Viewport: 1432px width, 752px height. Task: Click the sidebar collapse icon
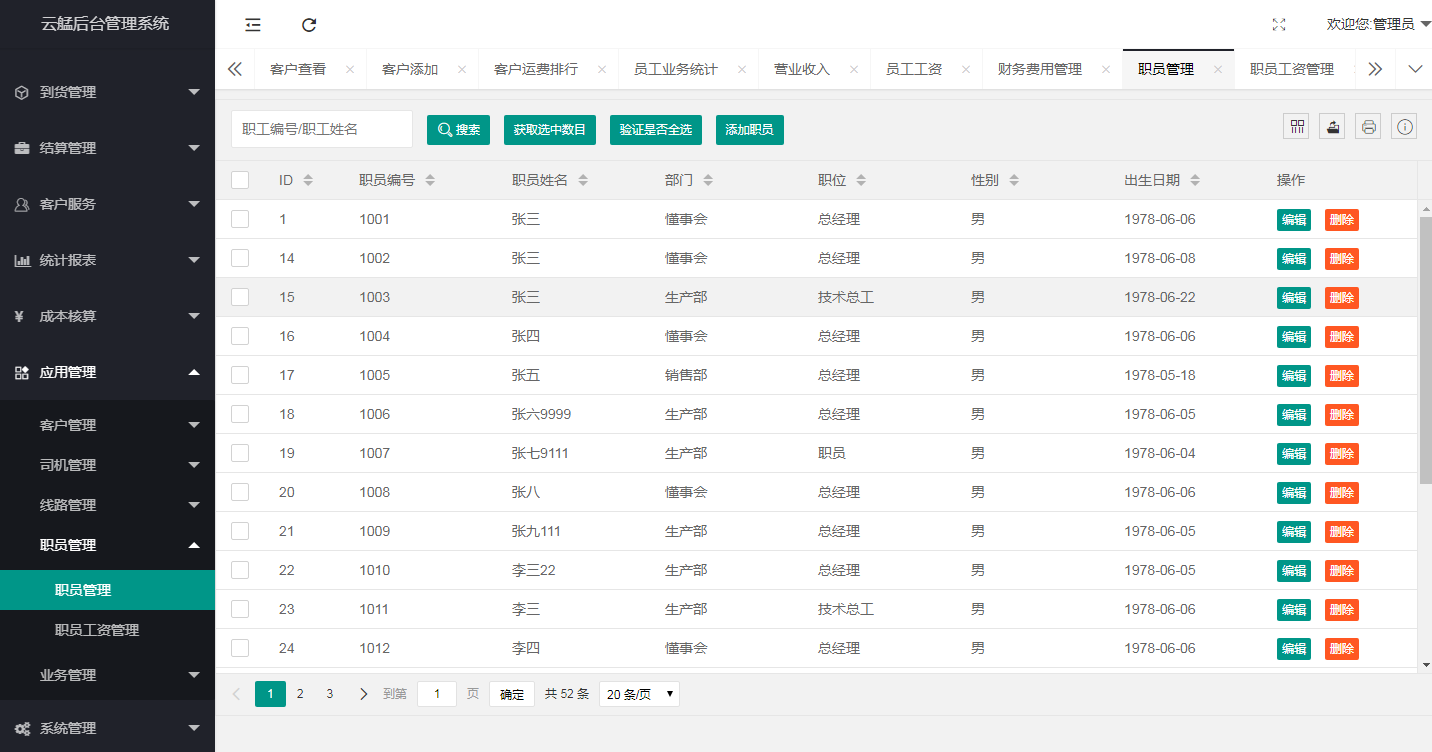253,25
